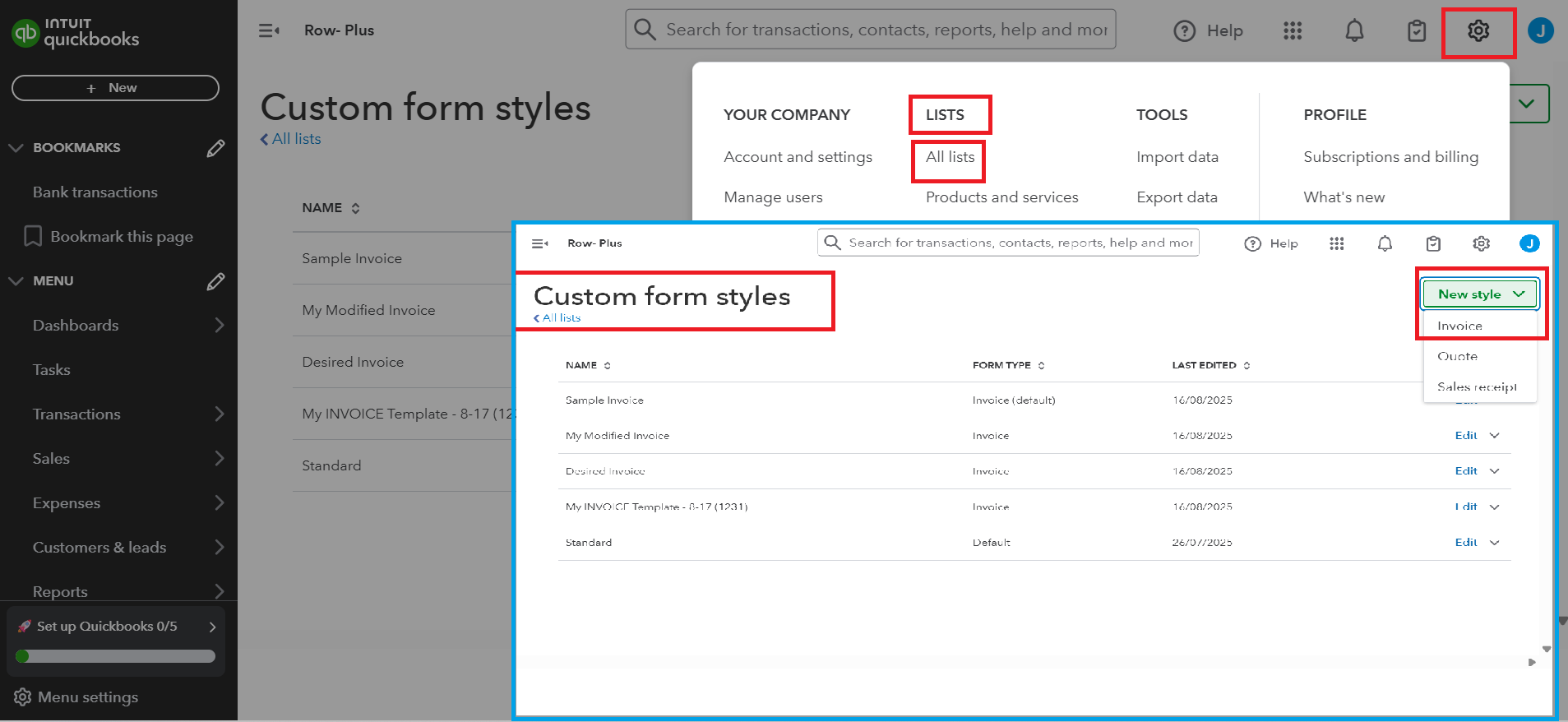Sort by NAME in the main list header
Screen dimensions: 1568x722
pos(331,208)
